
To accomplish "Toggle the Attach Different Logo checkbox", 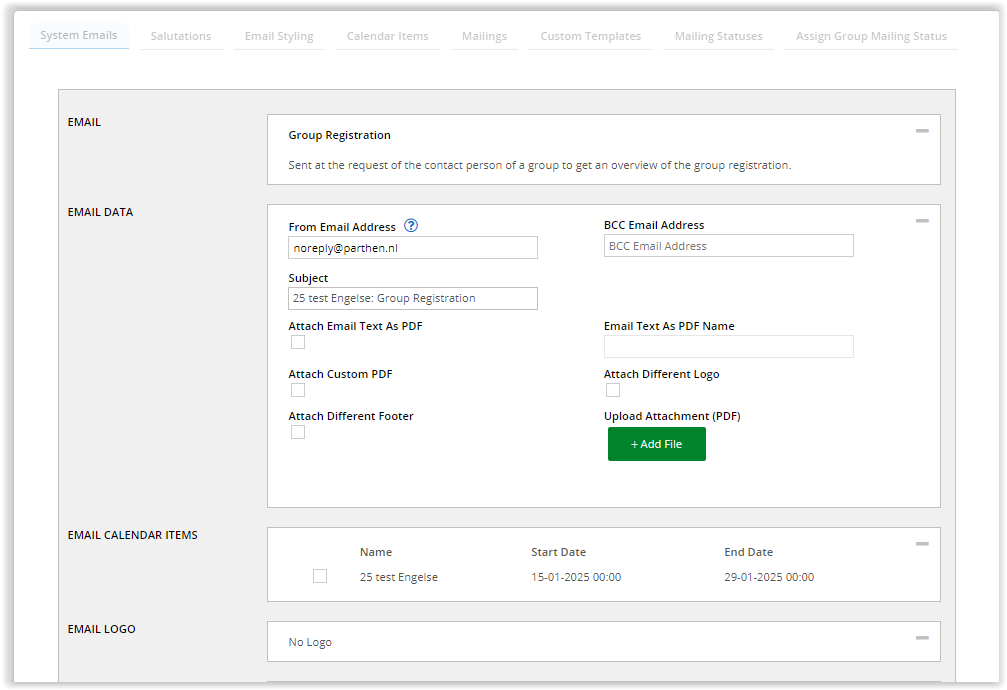I will click(613, 391).
